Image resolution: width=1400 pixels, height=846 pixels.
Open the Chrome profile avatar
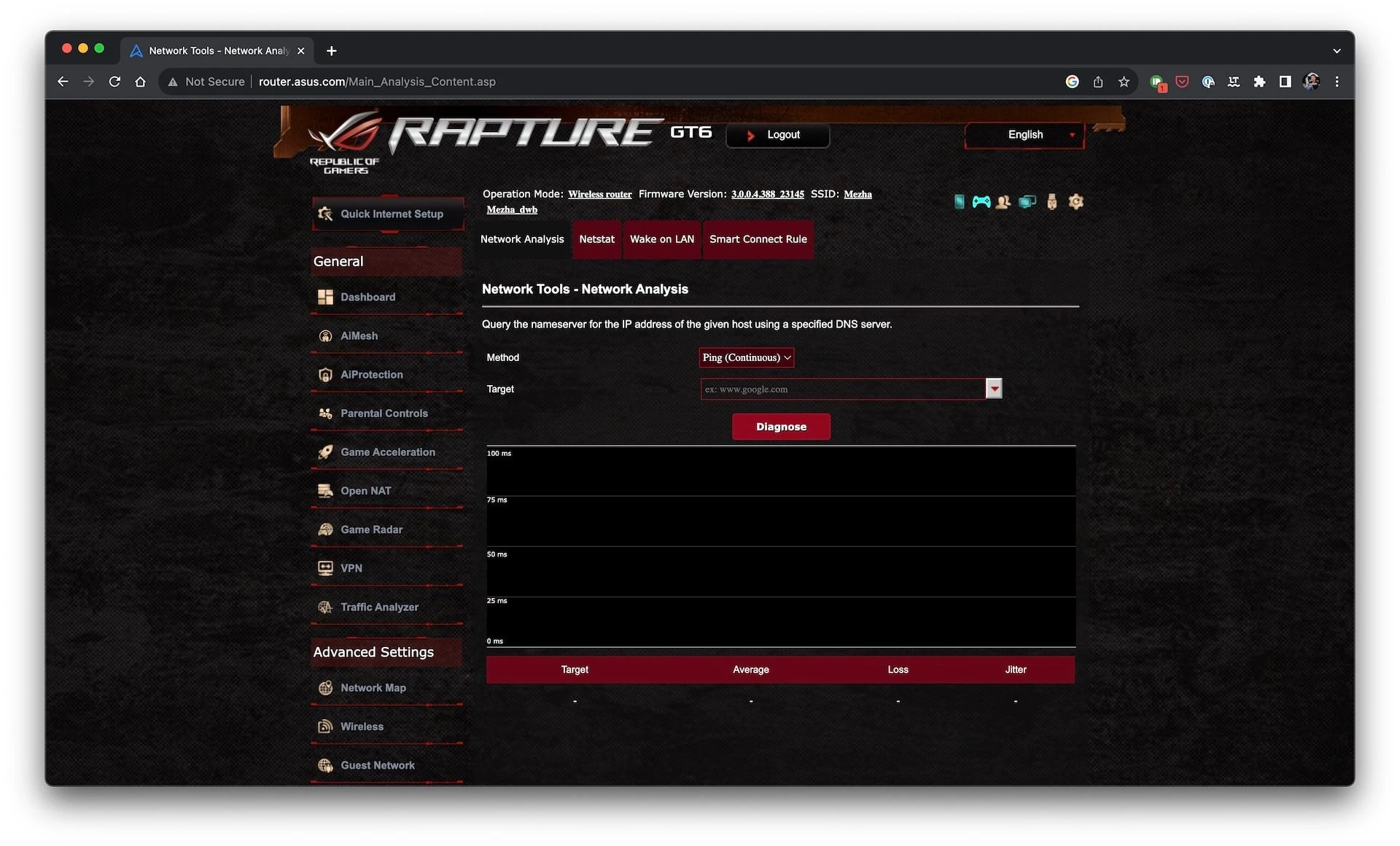tap(1311, 82)
